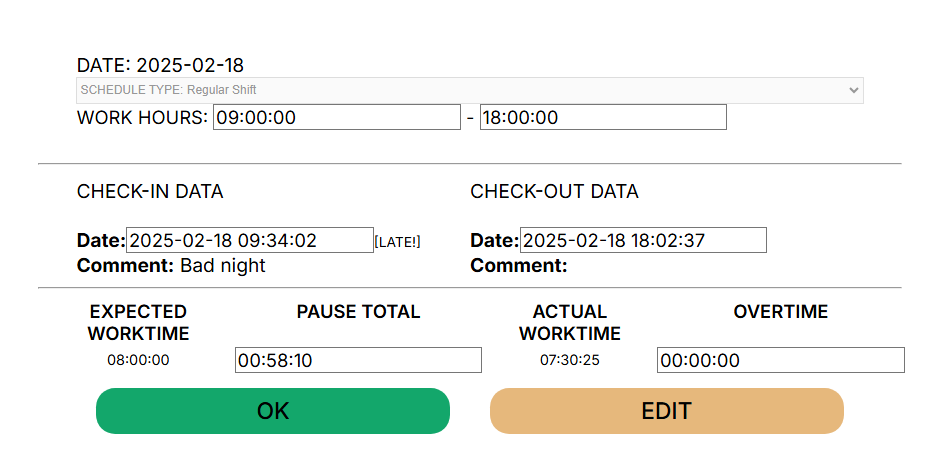
Task: Click the DATE: 2025-02-18 text
Action: pyautogui.click(x=160, y=65)
